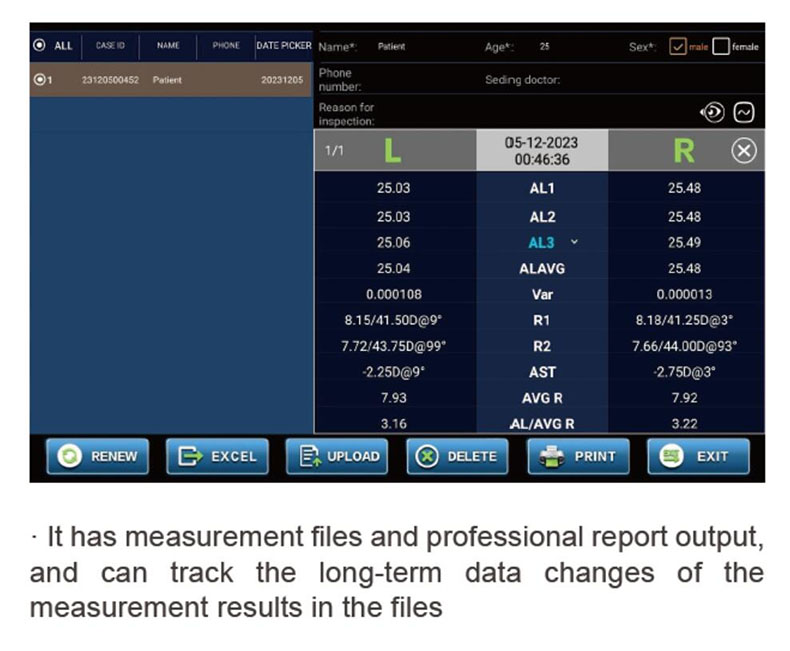
Task: Select radio button for record 1
Action: tap(40, 80)
